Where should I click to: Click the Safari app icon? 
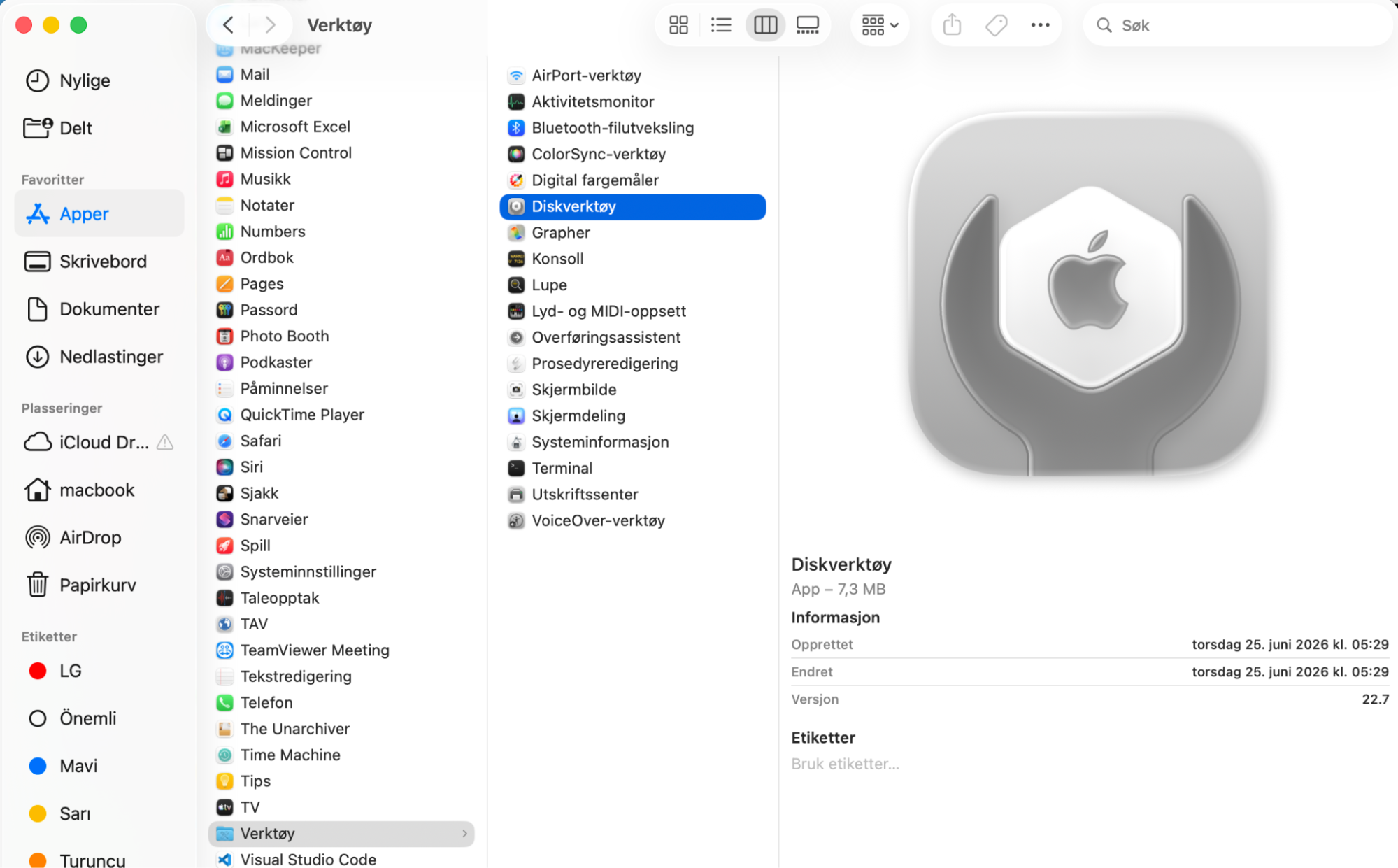pos(224,441)
